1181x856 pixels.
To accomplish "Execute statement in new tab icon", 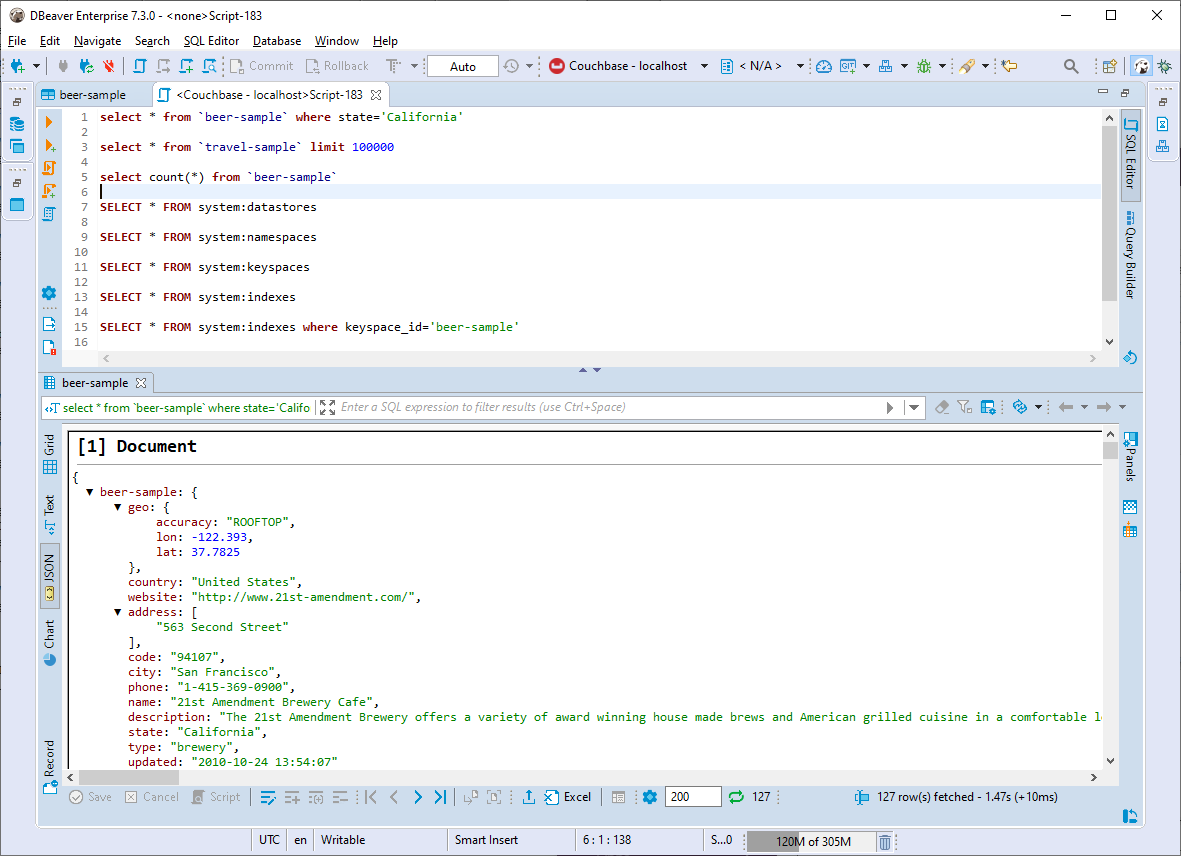I will 50,145.
